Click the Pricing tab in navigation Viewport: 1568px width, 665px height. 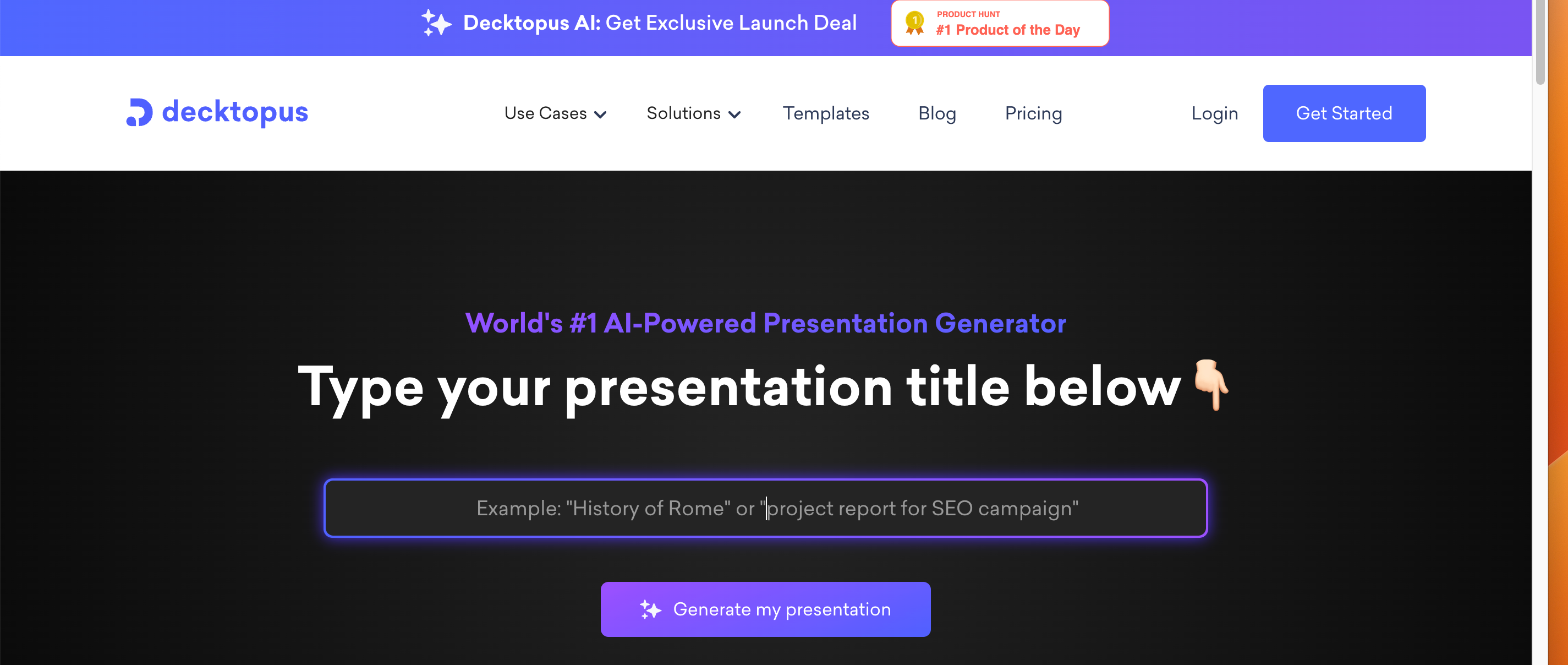coord(1033,113)
